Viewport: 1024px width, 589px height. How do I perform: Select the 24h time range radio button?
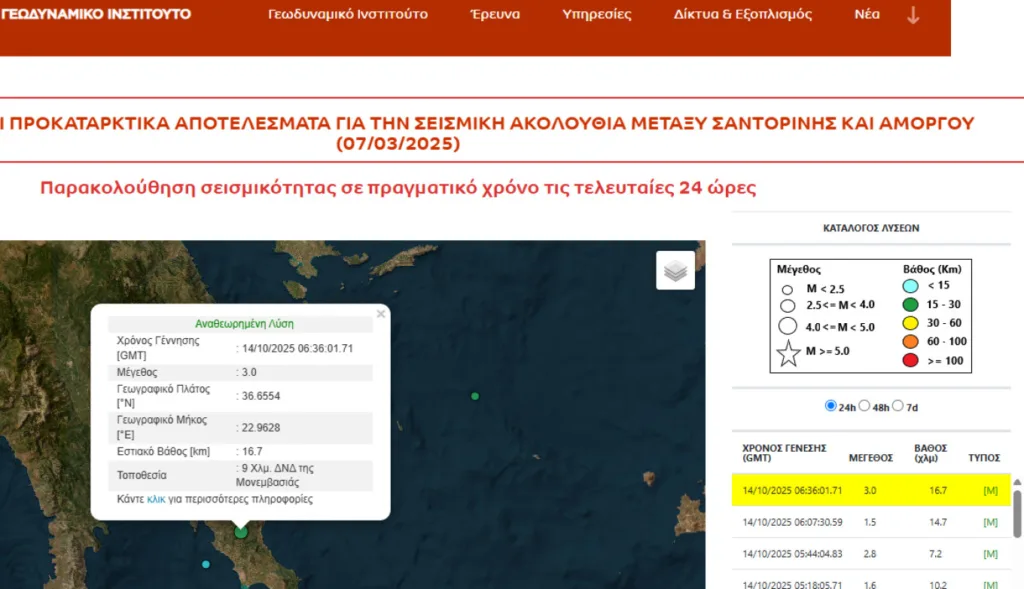click(x=830, y=406)
